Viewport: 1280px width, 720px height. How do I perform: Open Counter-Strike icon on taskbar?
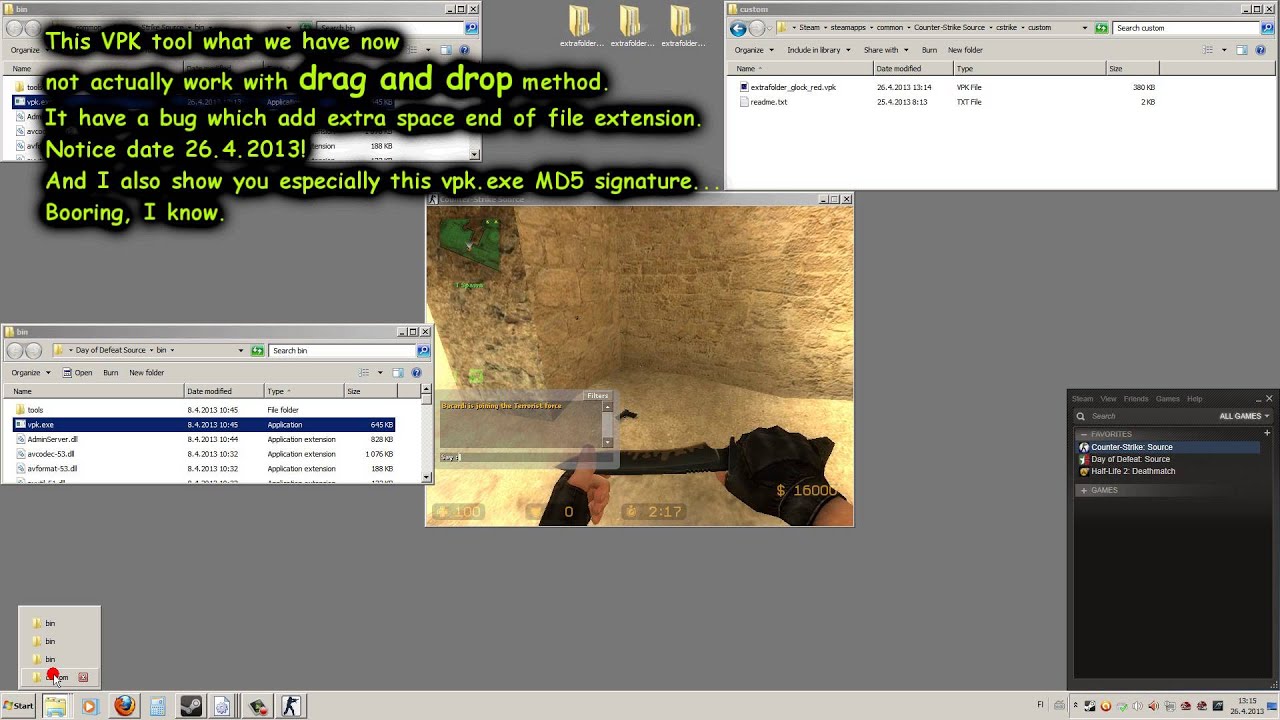[290, 706]
